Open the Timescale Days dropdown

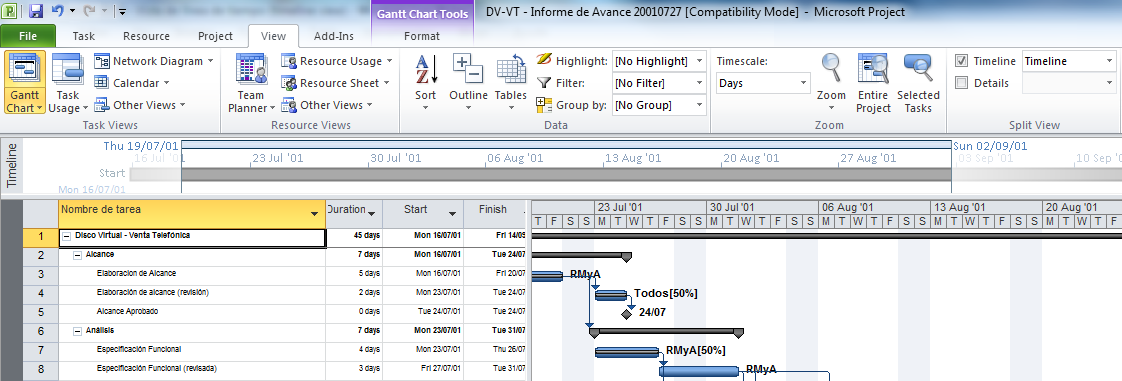pyautogui.click(x=763, y=83)
